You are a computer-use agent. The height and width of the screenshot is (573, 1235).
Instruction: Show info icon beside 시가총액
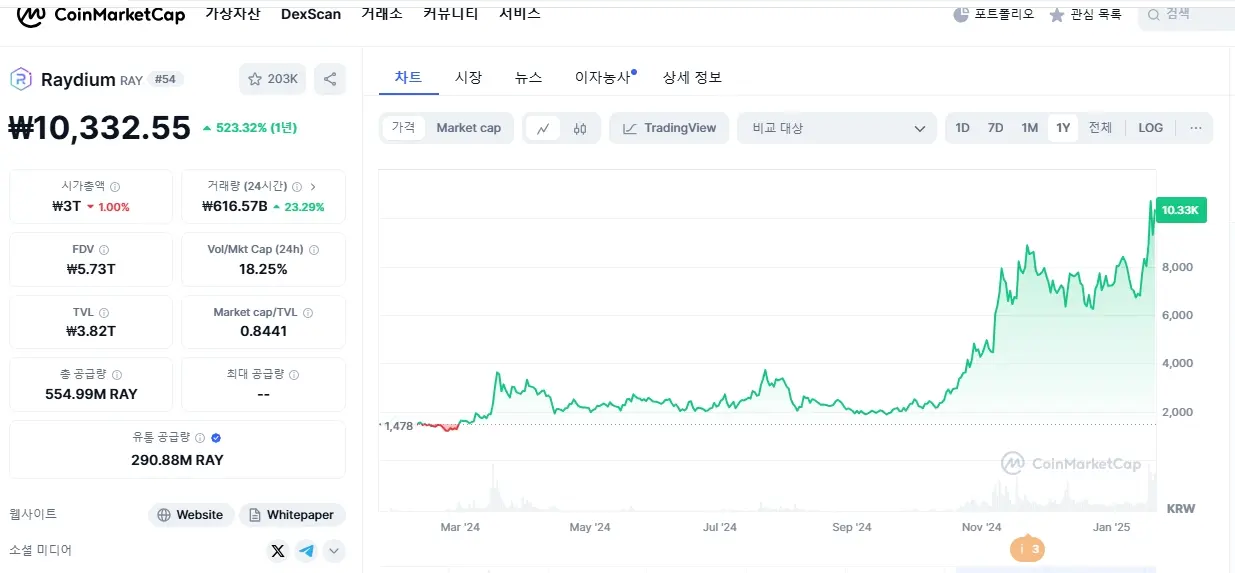pyautogui.click(x=115, y=187)
